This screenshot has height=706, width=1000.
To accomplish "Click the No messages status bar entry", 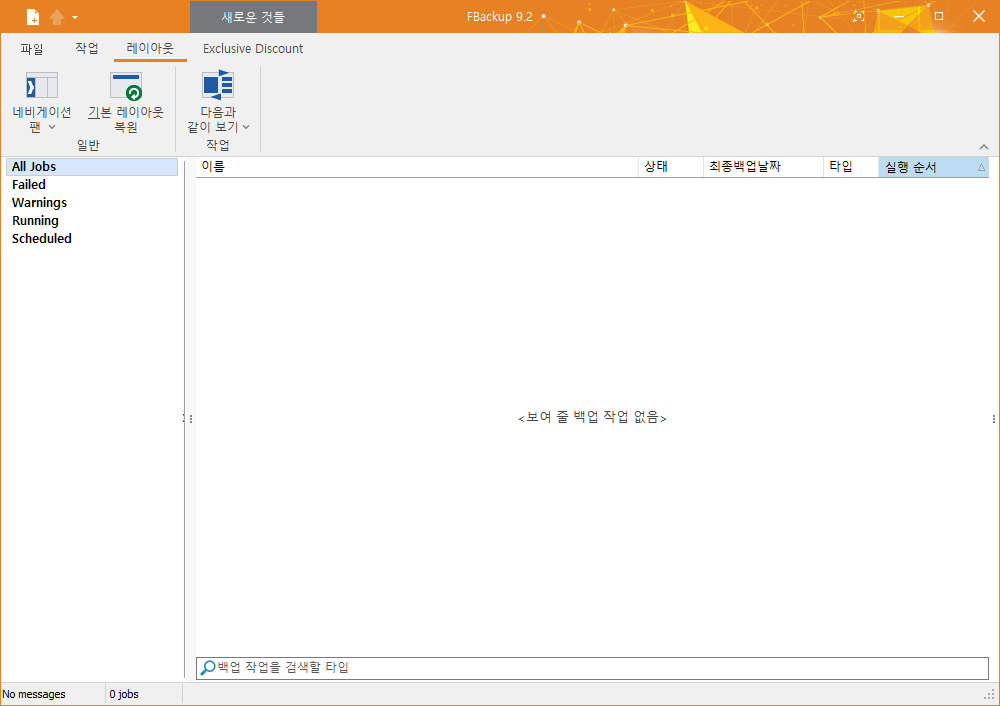I will [x=34, y=694].
